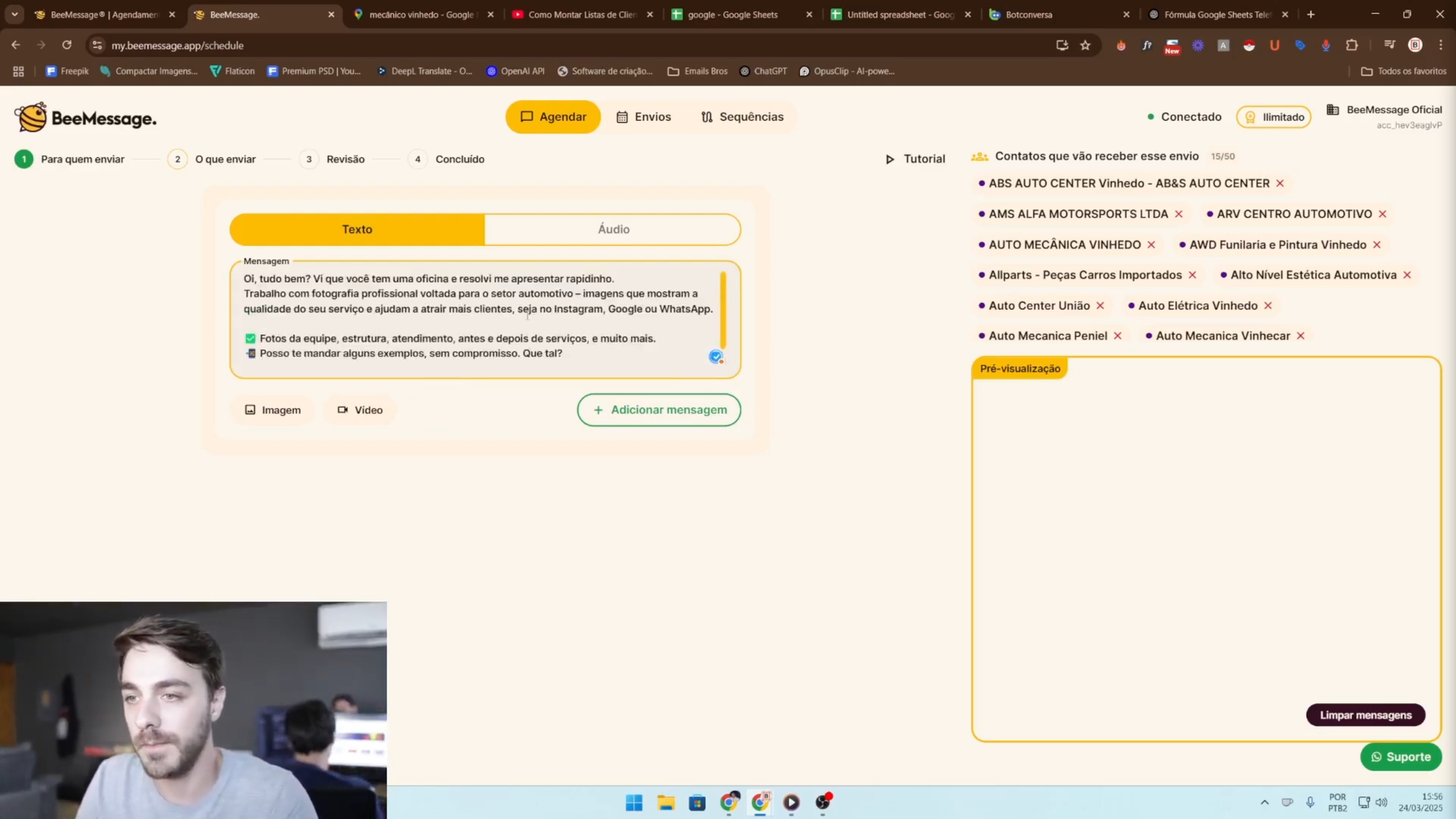
Task: Attach a Vídeo to the message
Action: [x=360, y=410]
